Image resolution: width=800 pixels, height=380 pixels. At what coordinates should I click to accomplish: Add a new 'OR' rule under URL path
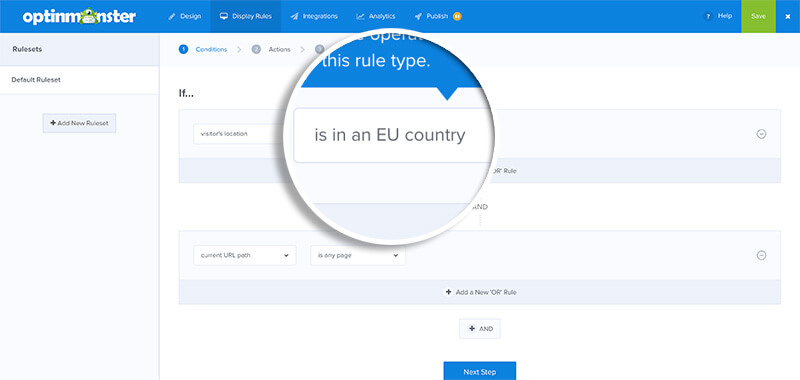[481, 292]
